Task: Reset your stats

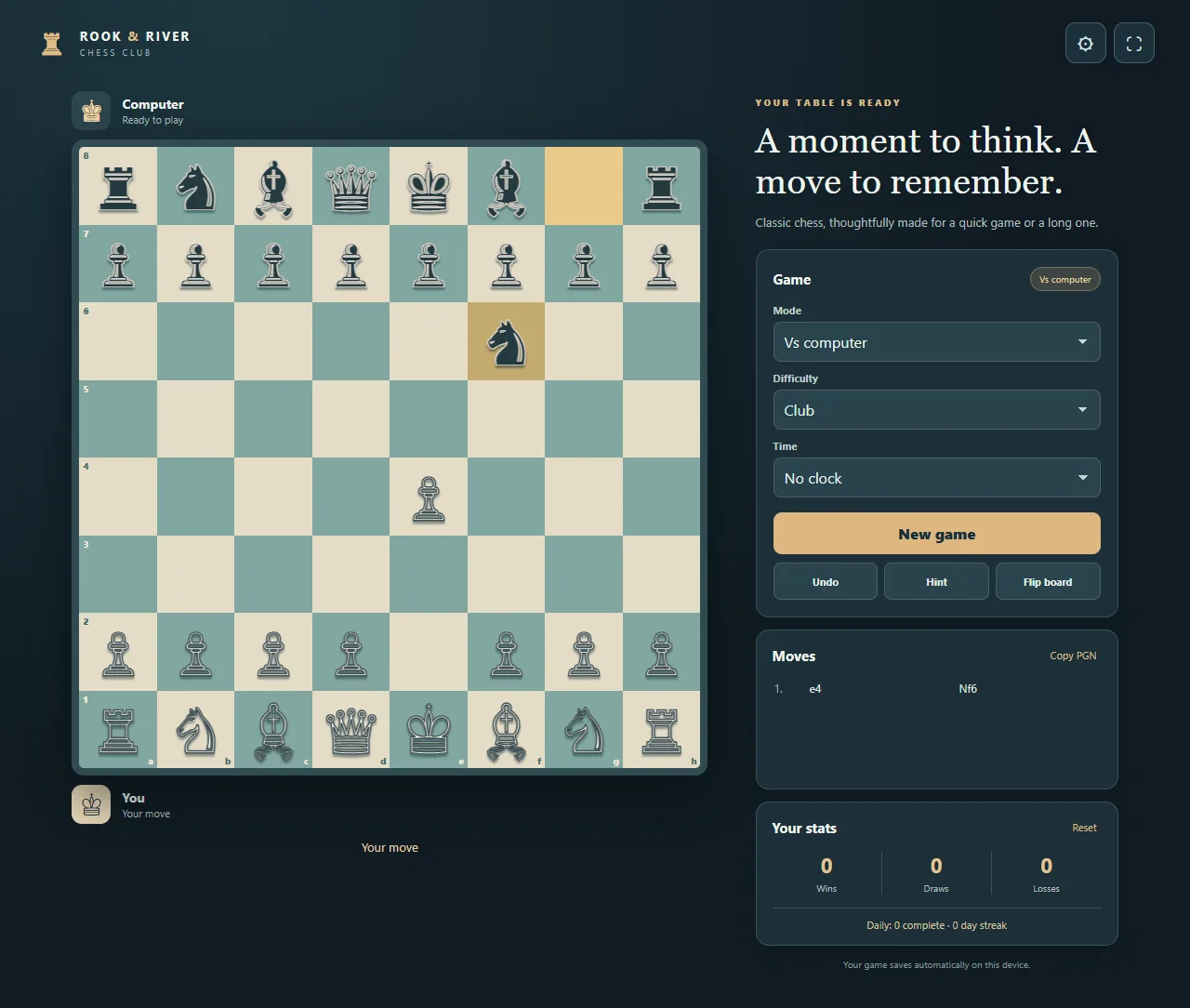Action: click(x=1084, y=828)
